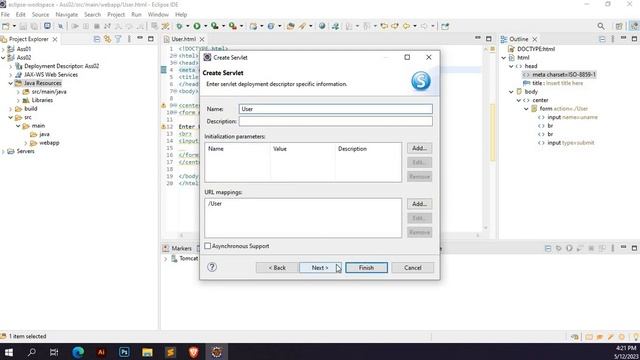Expand the webapp folder node
The height and width of the screenshot is (360, 640).
pos(26,143)
